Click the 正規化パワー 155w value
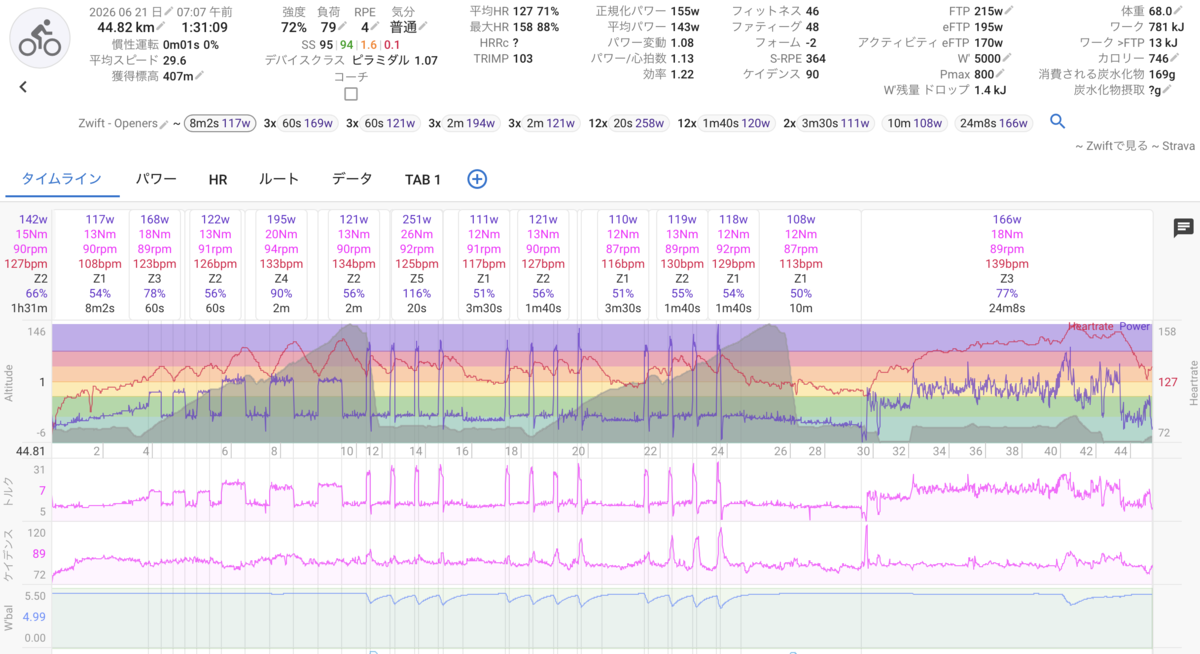The image size is (1200, 654). tap(685, 11)
